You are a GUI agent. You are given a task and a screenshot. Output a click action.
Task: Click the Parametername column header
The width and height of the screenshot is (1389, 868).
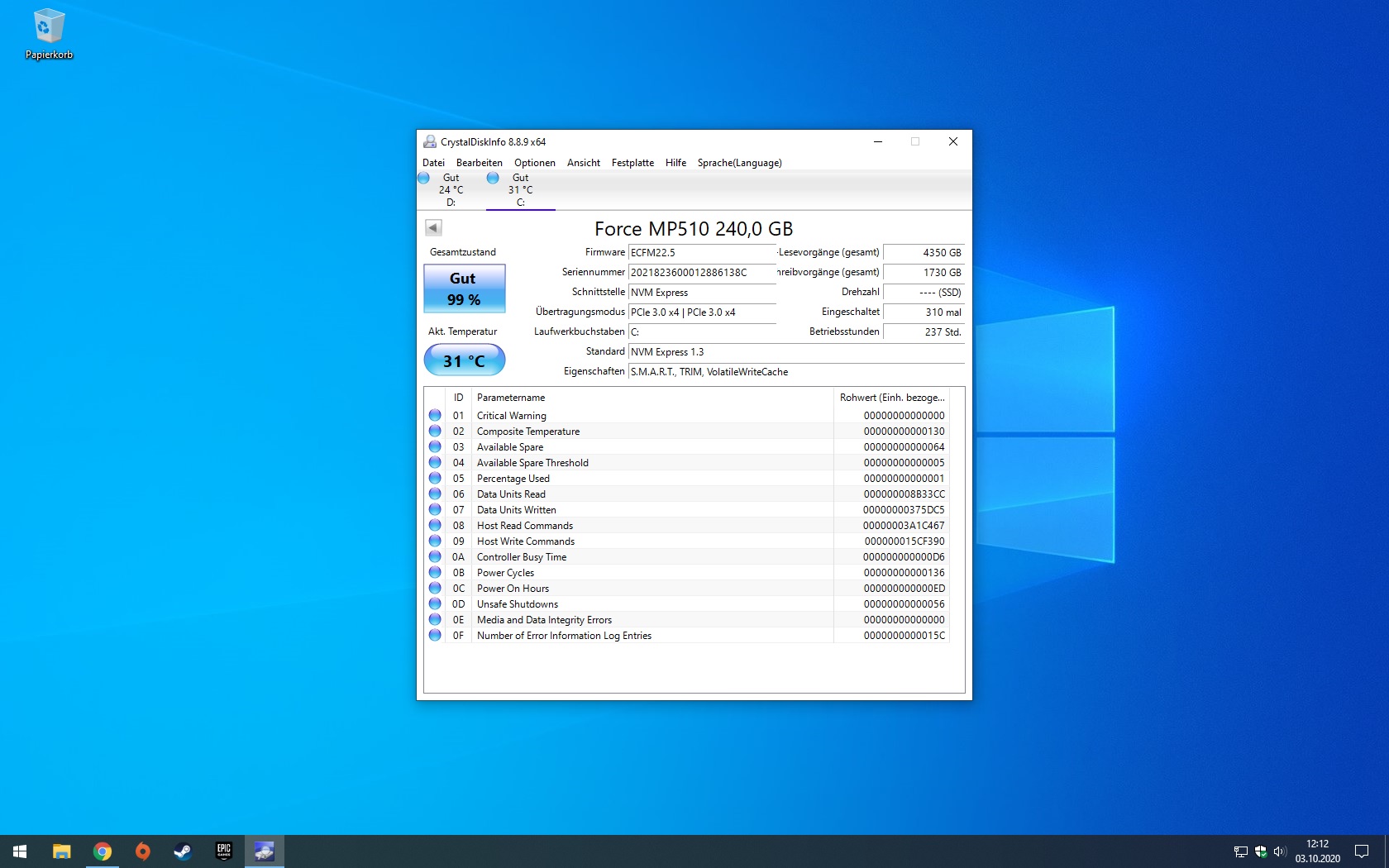(511, 398)
